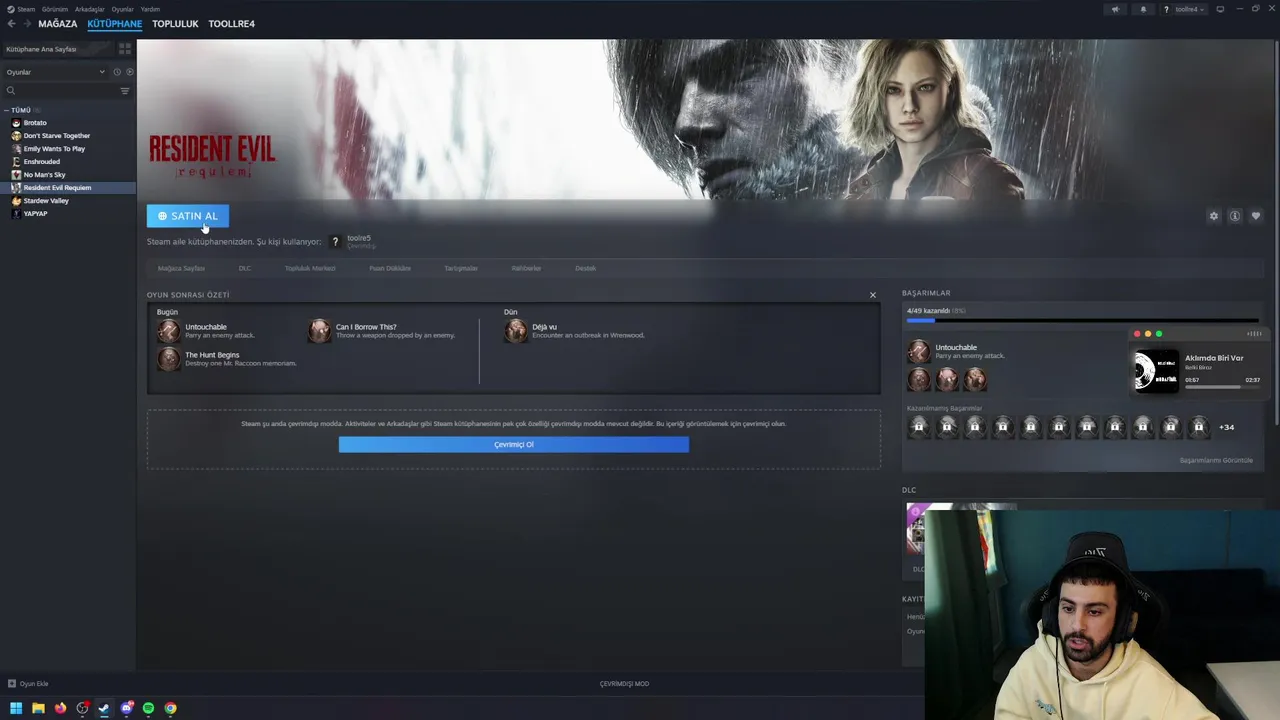Open toolre5 user profile avatar
The image size is (1280, 720).
pos(335,242)
